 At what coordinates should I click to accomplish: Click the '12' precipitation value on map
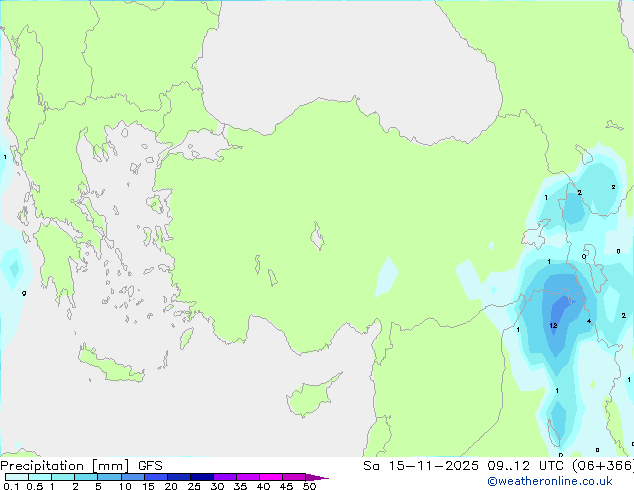point(554,325)
